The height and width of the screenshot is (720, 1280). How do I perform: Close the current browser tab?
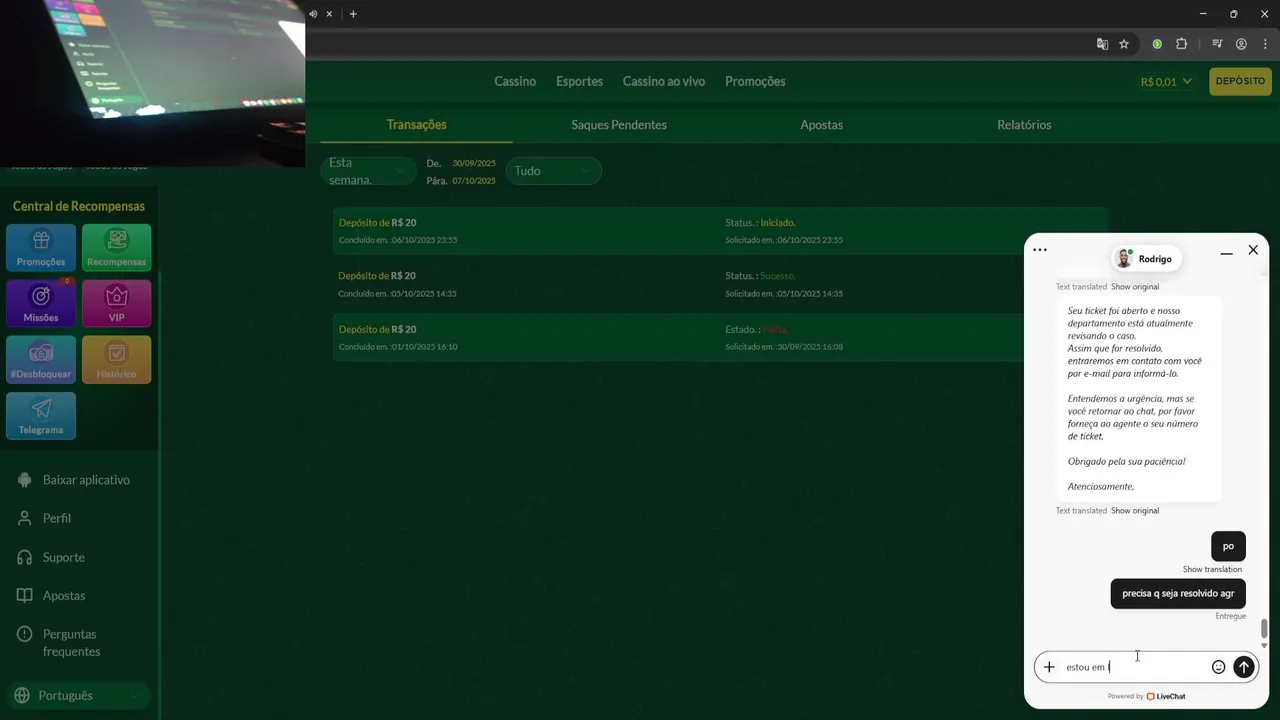[x=329, y=14]
